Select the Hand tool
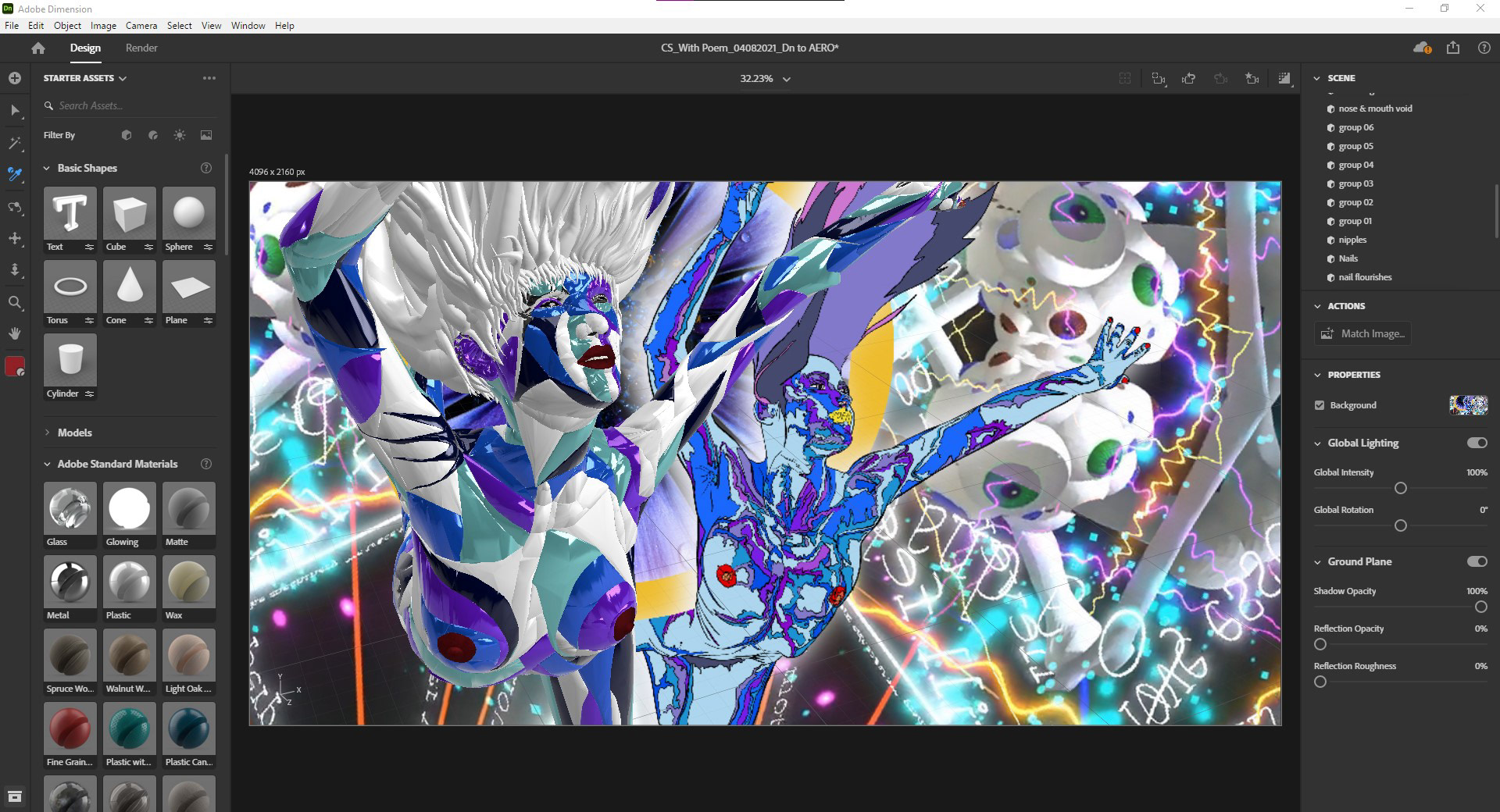 coord(15,333)
